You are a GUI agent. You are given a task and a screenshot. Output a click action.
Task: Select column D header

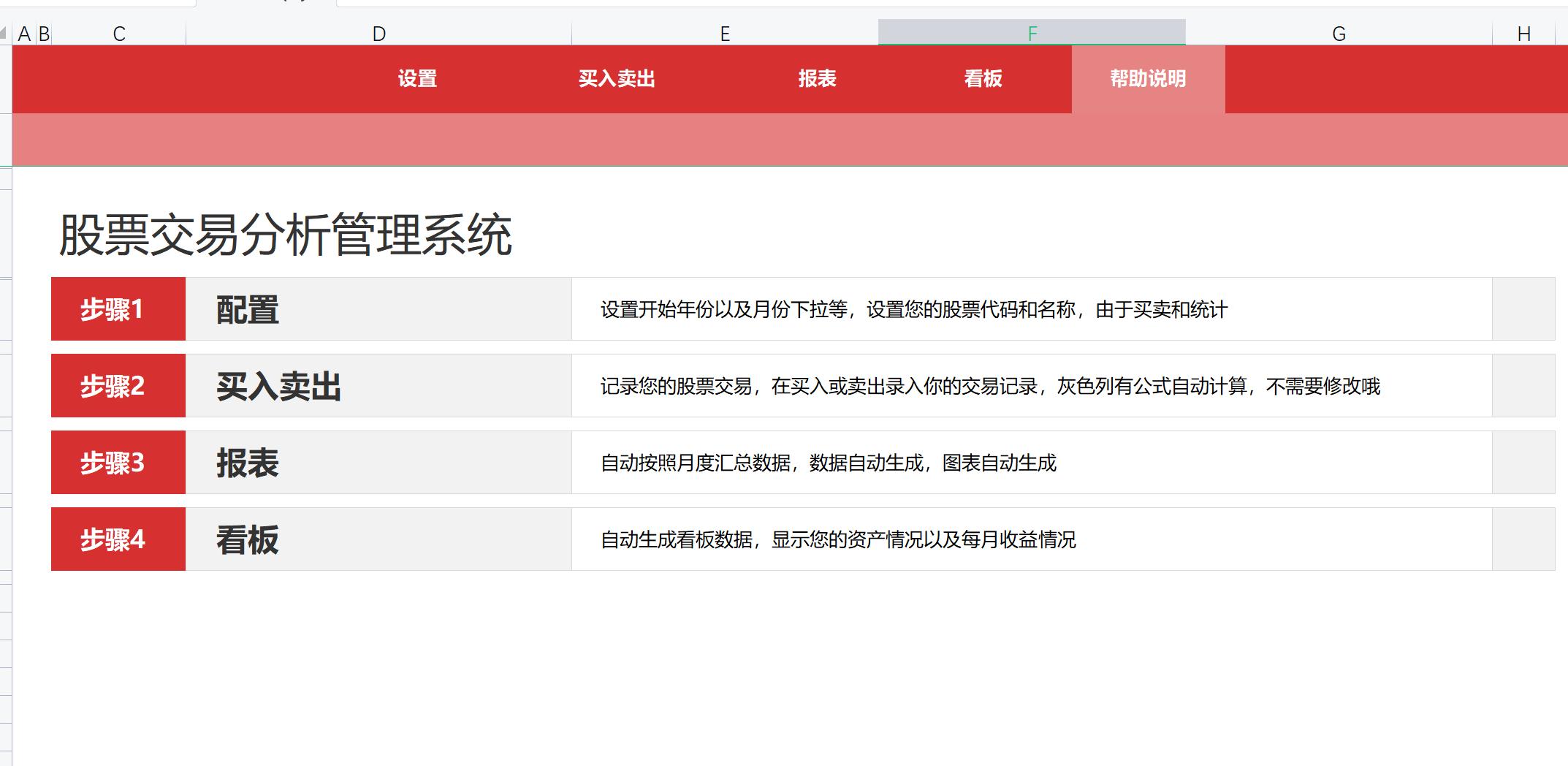(x=378, y=32)
